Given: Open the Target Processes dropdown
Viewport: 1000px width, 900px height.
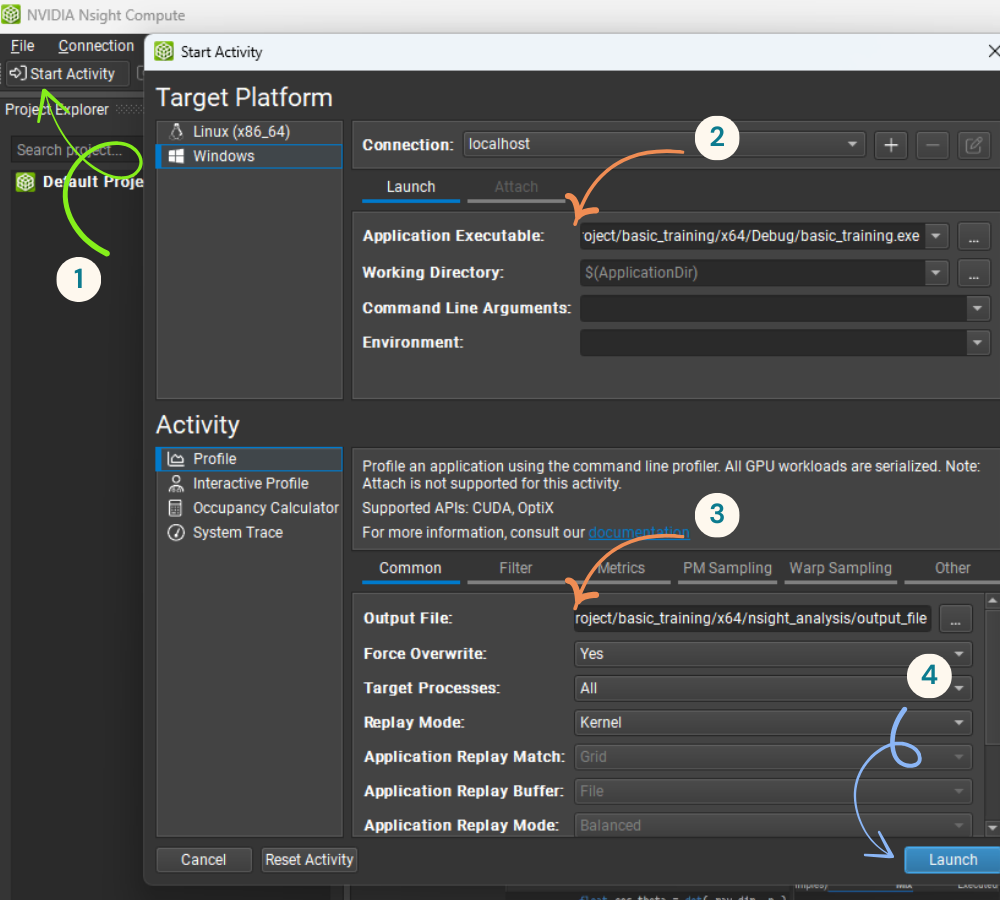Looking at the screenshot, I should pyautogui.click(x=773, y=688).
